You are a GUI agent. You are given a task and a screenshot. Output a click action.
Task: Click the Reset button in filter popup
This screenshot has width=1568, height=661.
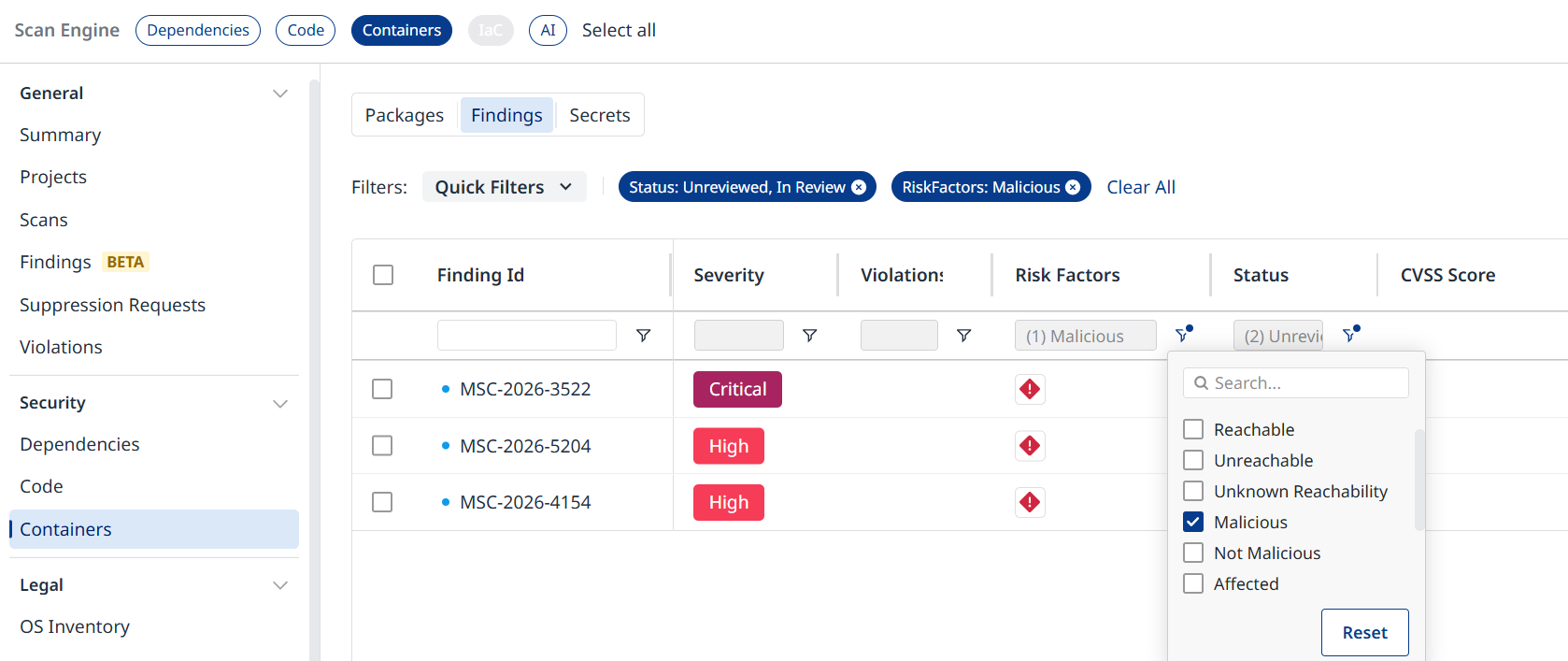click(1364, 633)
